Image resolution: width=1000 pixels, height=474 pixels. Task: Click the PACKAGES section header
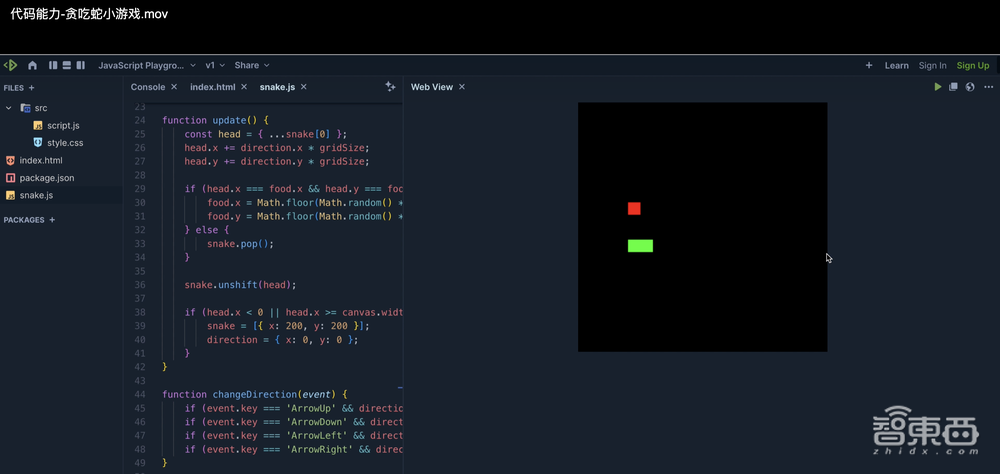coord(24,219)
